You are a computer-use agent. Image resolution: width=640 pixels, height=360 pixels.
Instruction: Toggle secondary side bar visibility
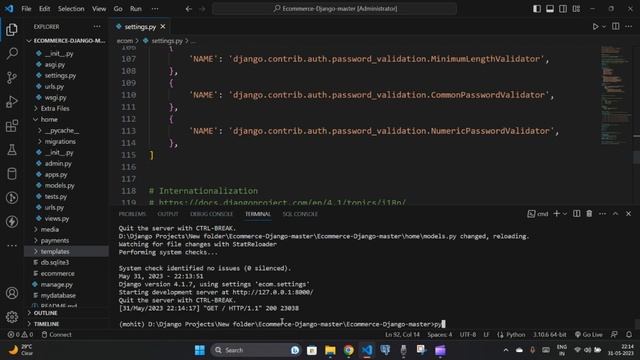click(563, 9)
